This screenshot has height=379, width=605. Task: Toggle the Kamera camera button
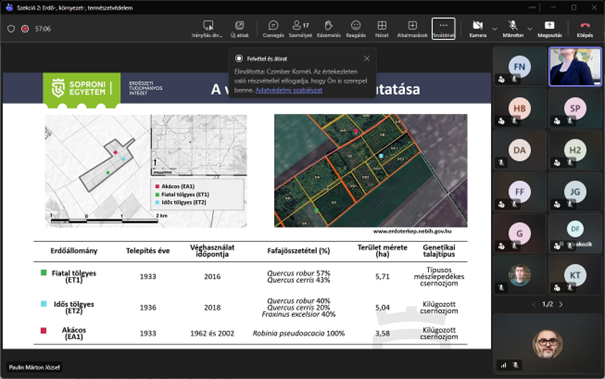click(x=478, y=29)
